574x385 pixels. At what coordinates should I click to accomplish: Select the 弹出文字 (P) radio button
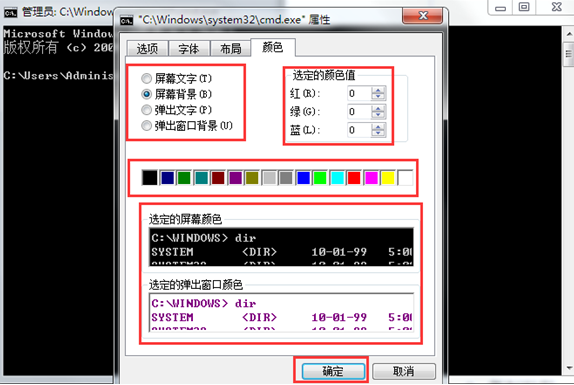tap(146, 110)
